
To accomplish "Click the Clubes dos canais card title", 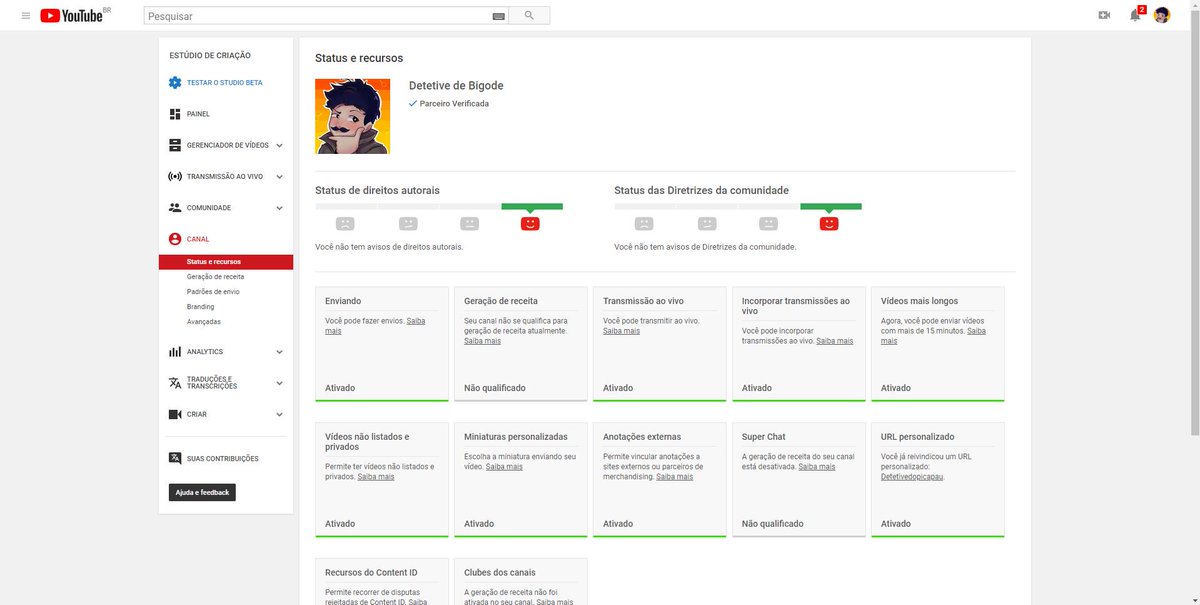I will point(500,573).
